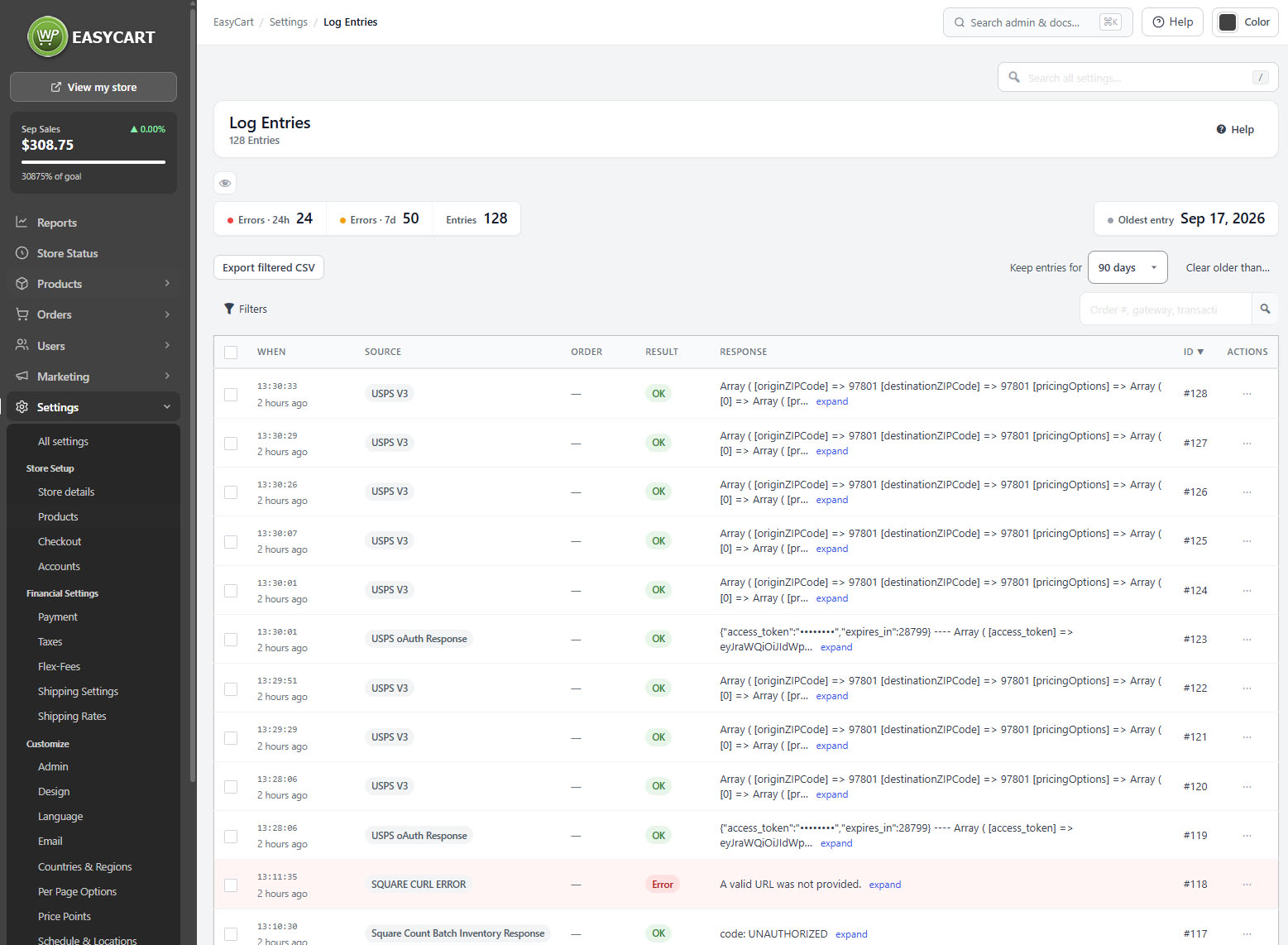Collapse the Settings sidebar section chevron
The image size is (1288, 945).
pos(167,407)
